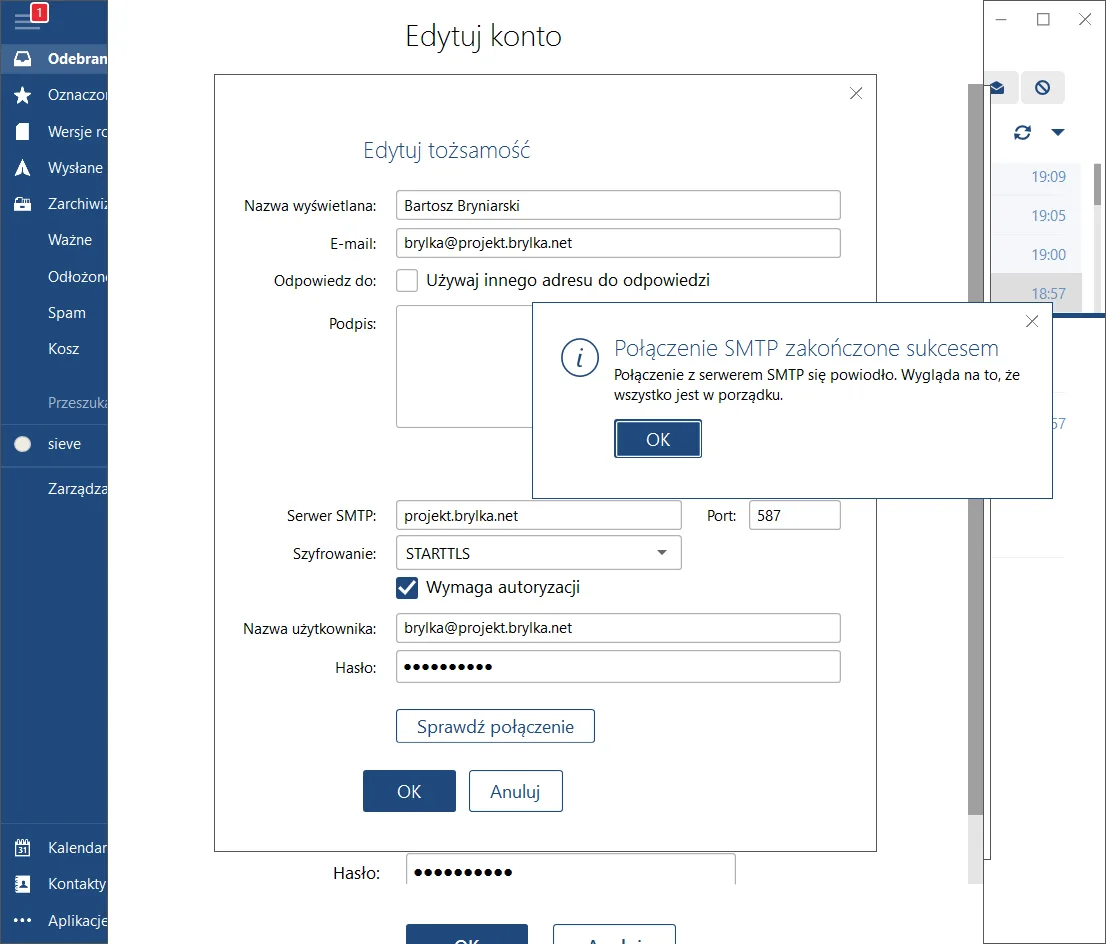Click Anuluj in Edytuj tożsamość dialog
The height and width of the screenshot is (944, 1106).
516,792
